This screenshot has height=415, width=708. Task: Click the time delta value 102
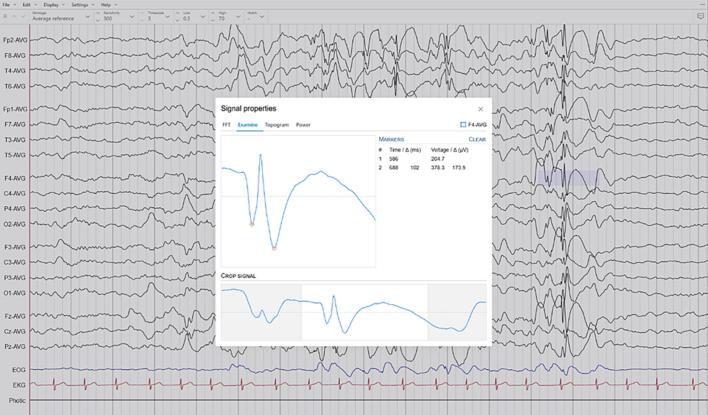tap(415, 168)
